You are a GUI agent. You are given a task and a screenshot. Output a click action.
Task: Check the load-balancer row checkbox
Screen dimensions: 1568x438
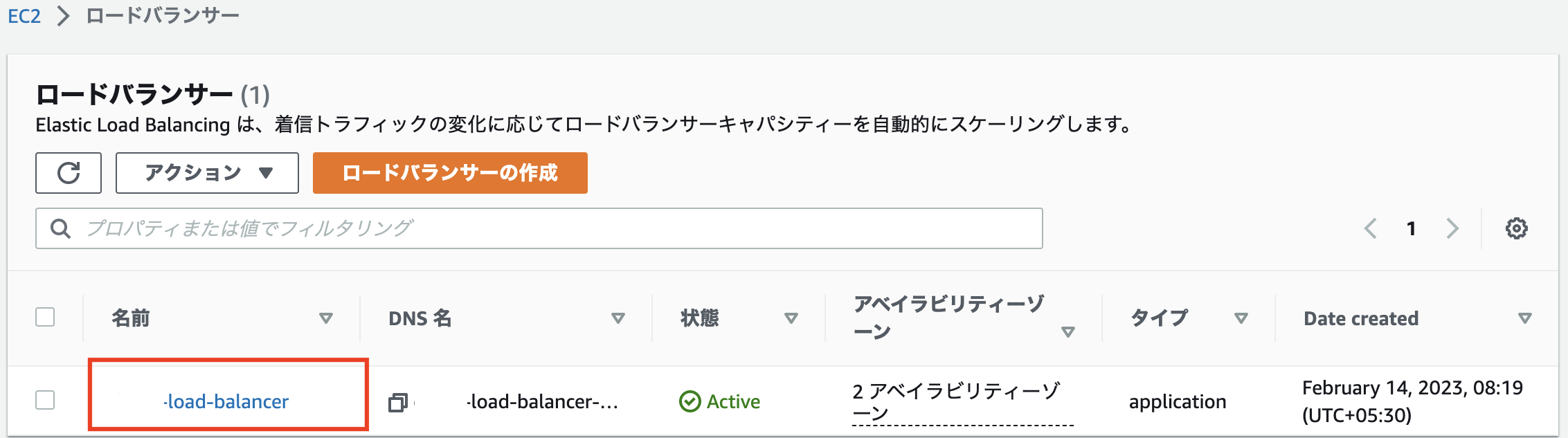(x=45, y=400)
